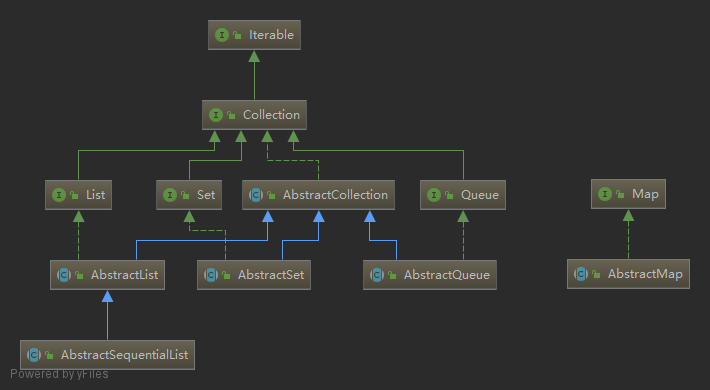Click the AbstractMap label text

(x=645, y=274)
